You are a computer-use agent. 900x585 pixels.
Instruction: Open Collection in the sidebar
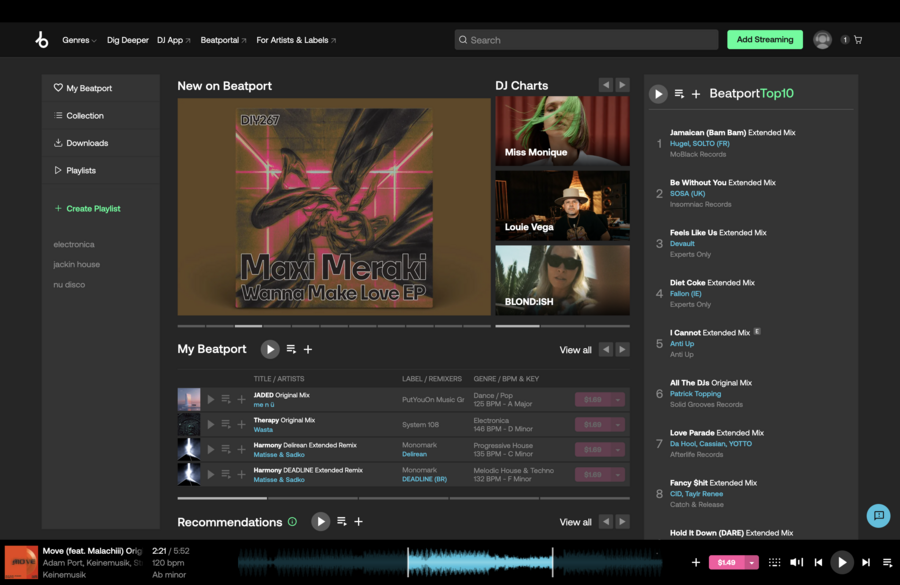[84, 116]
